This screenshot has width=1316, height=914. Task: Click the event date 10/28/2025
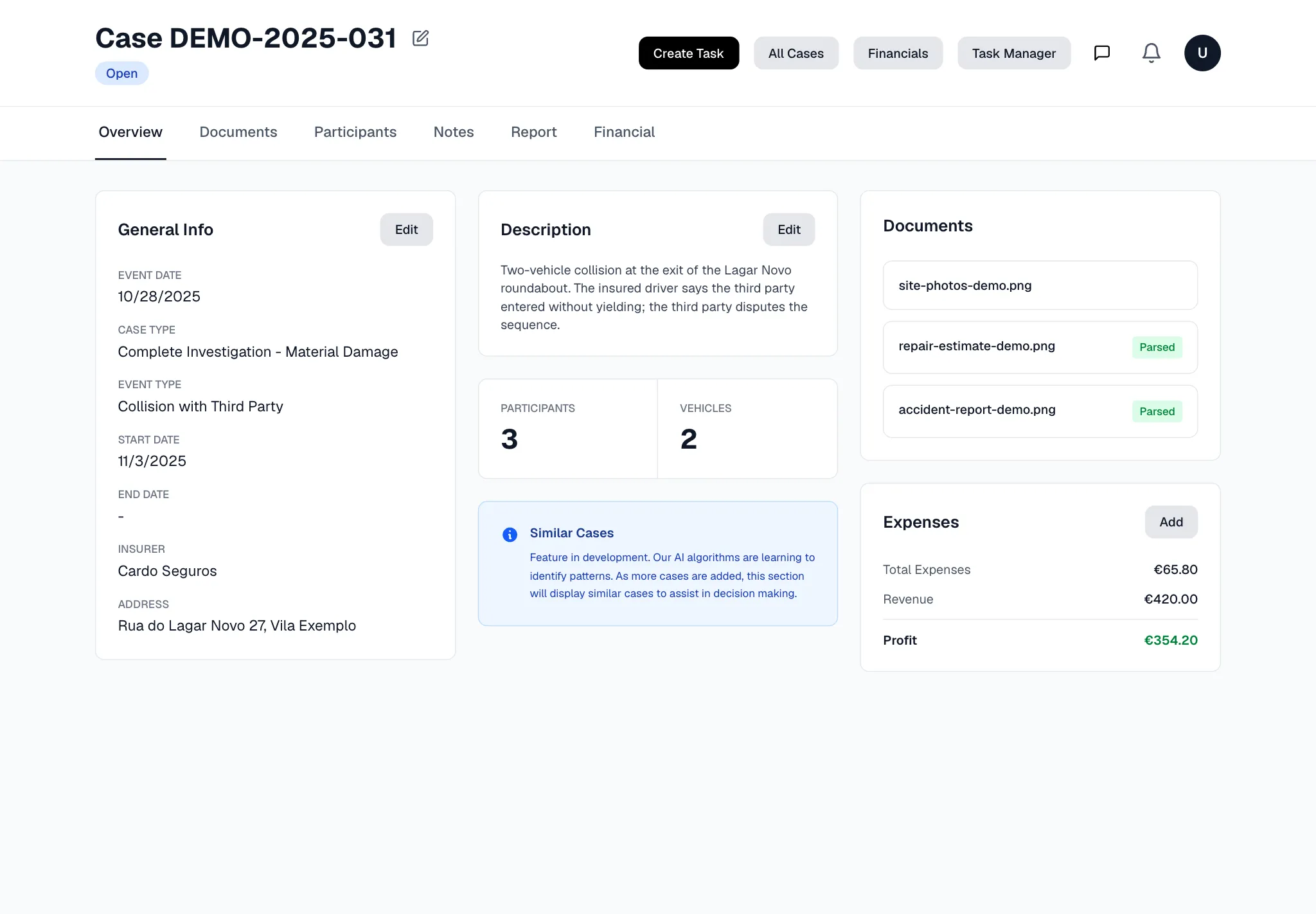159,296
